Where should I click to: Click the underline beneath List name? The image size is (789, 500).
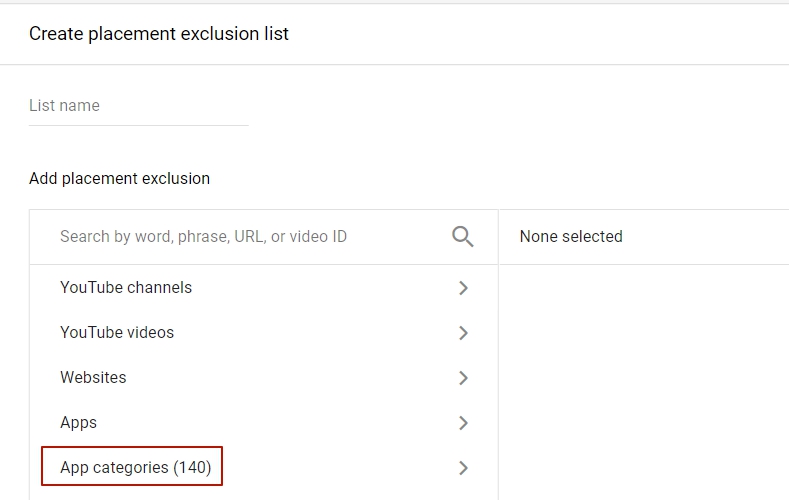point(139,125)
